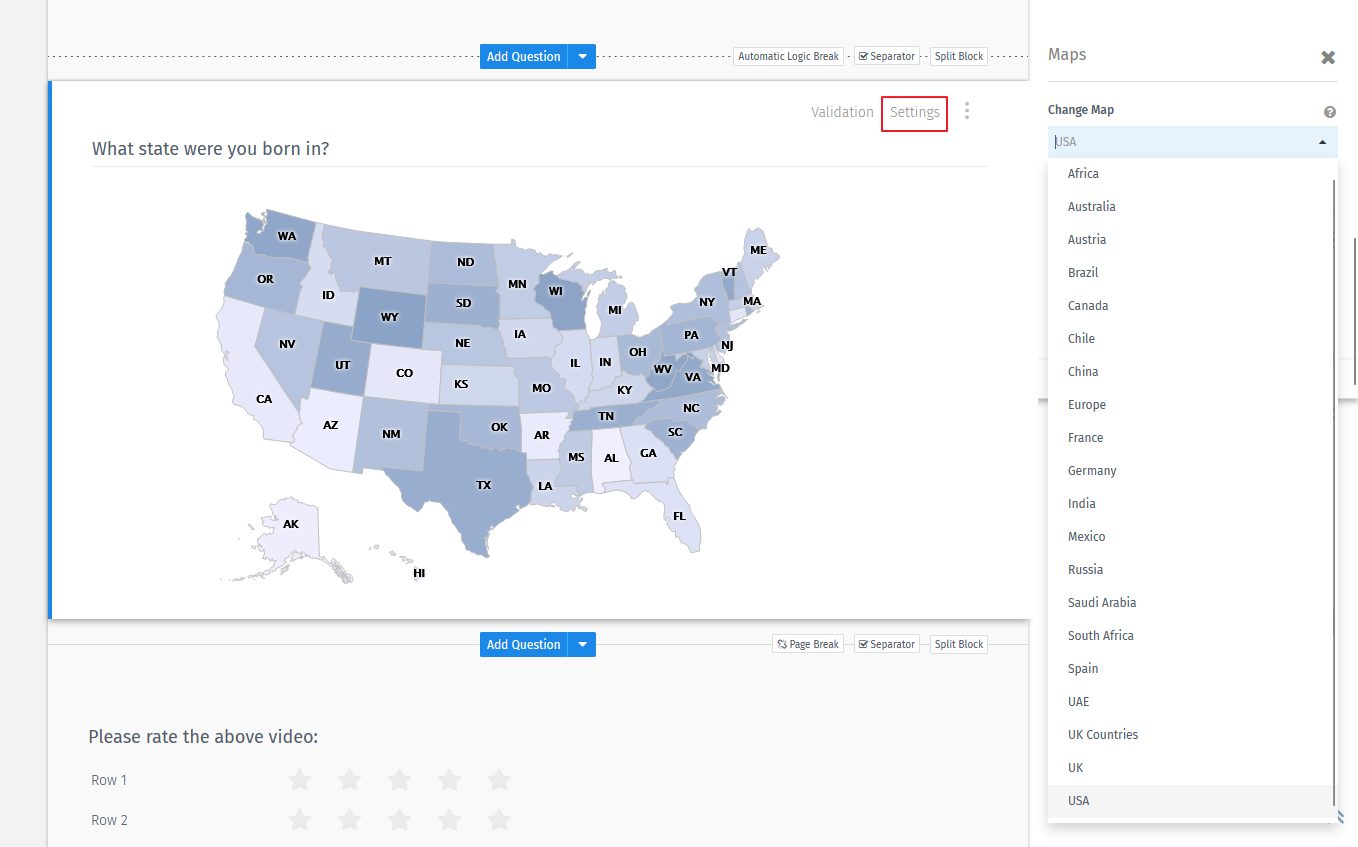Click the first star in Row 1
The image size is (1358, 847).
(299, 780)
